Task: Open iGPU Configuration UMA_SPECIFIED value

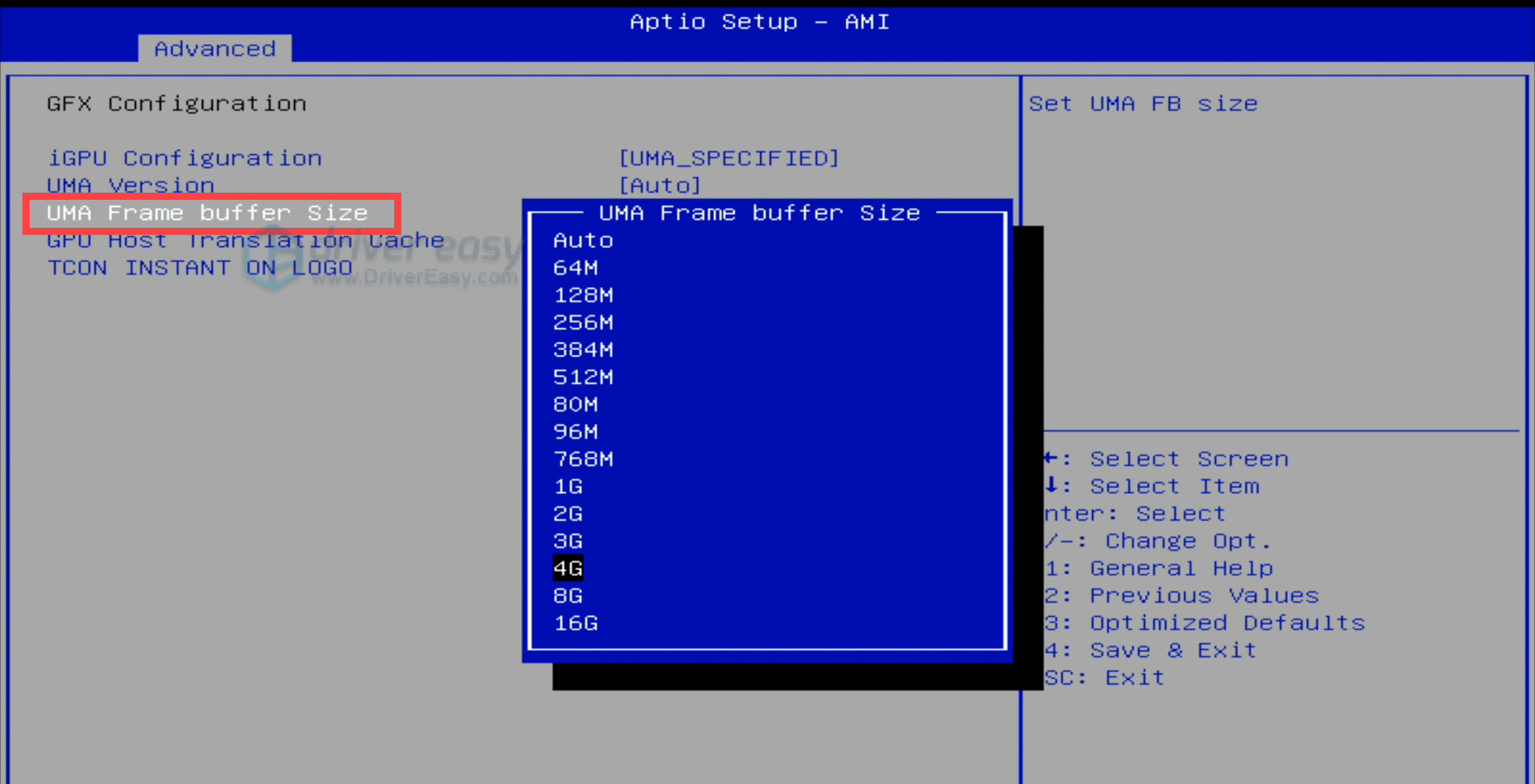Action: 728,158
